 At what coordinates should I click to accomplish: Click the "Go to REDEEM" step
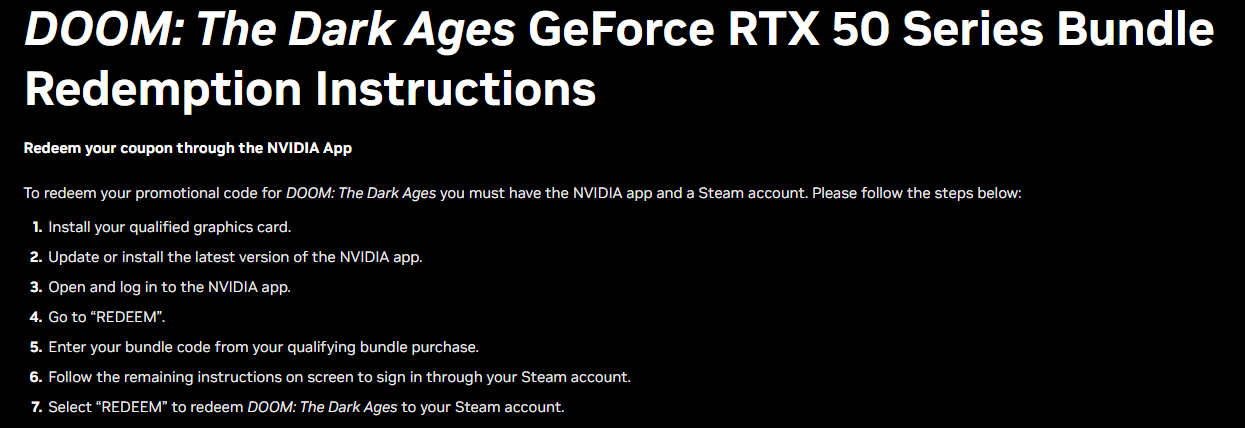point(106,317)
